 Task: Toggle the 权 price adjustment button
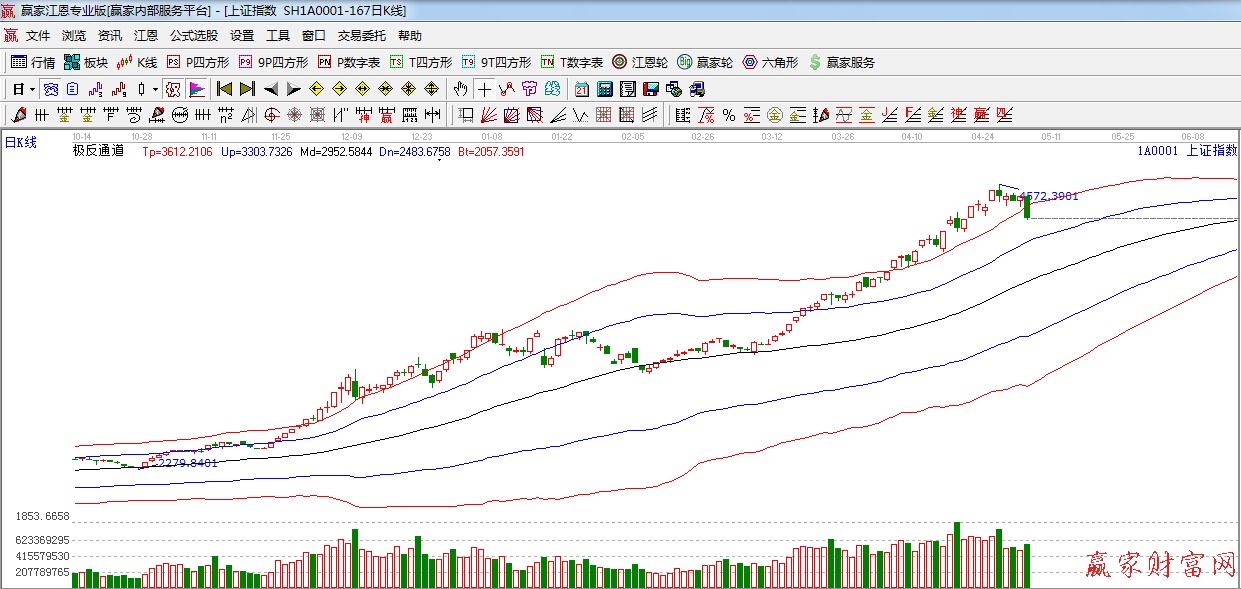(173, 89)
